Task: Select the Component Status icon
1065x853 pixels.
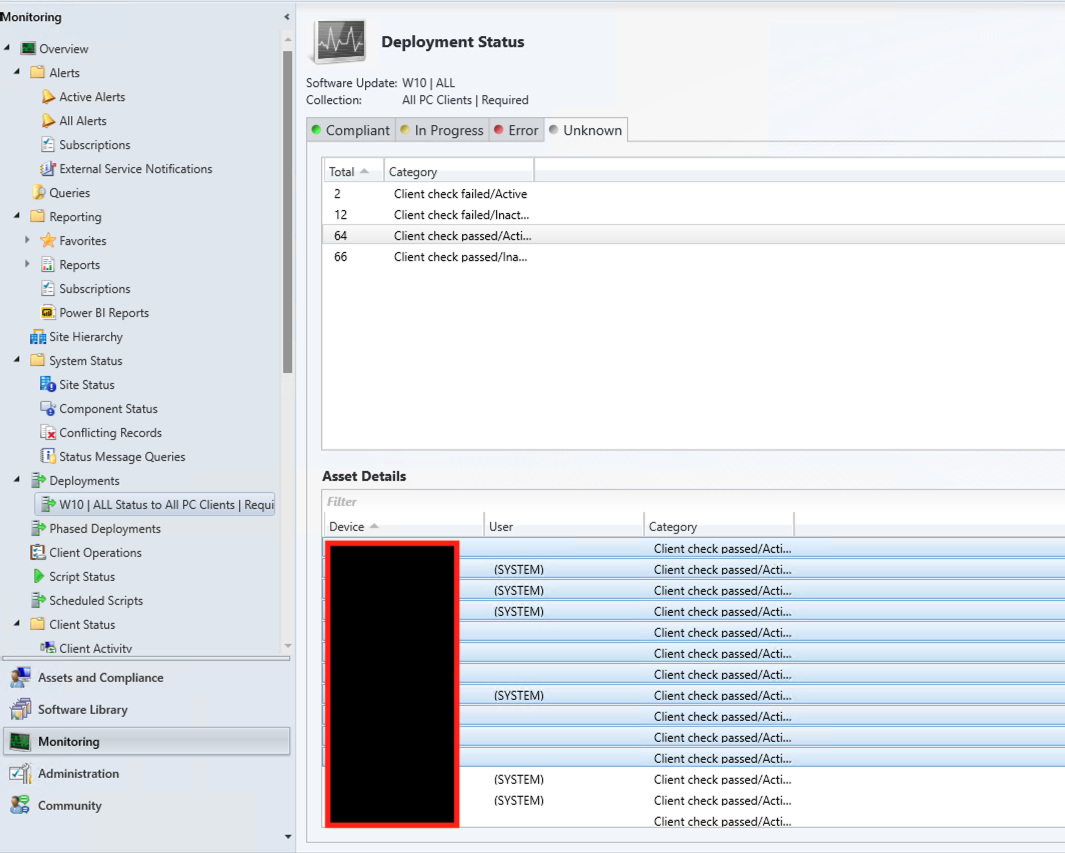Action: (48, 409)
